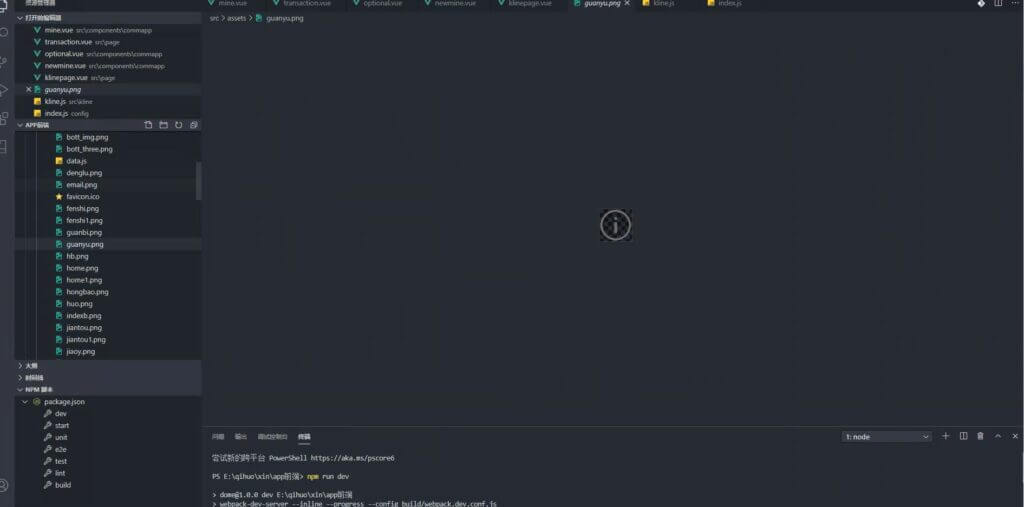Split the terminal panel
This screenshot has width=1024, height=507.
pyautogui.click(x=963, y=436)
